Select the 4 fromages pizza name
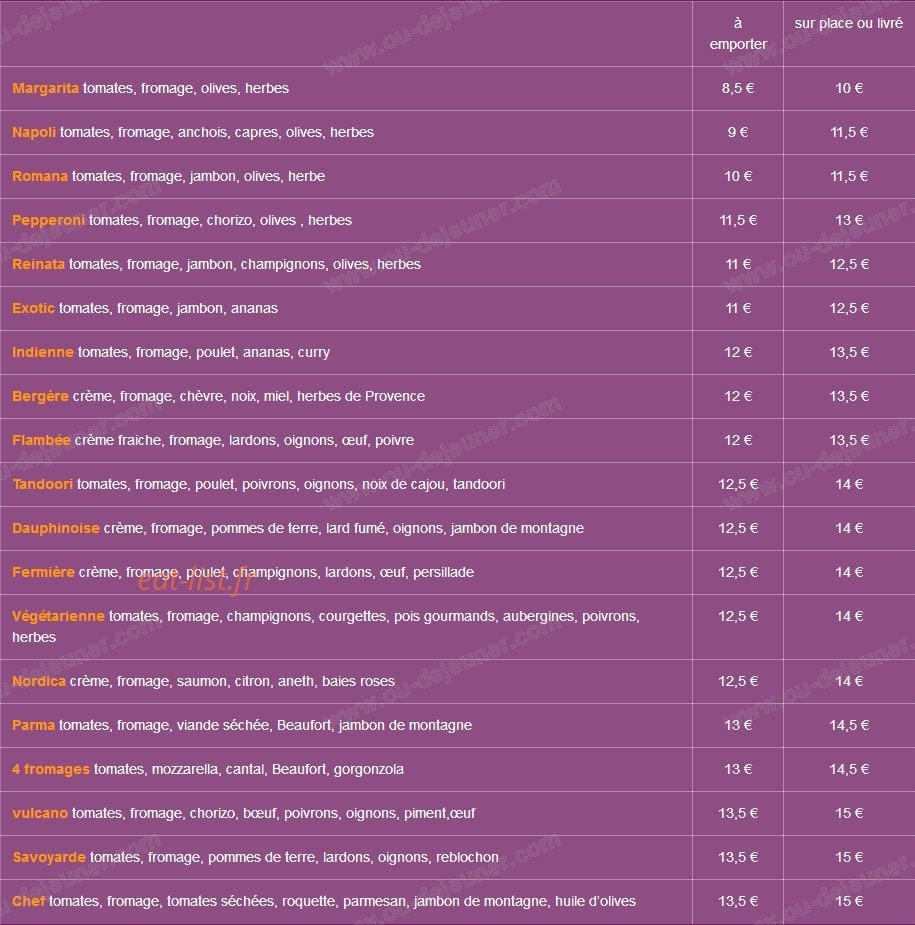The width and height of the screenshot is (915, 925). (x=51, y=769)
